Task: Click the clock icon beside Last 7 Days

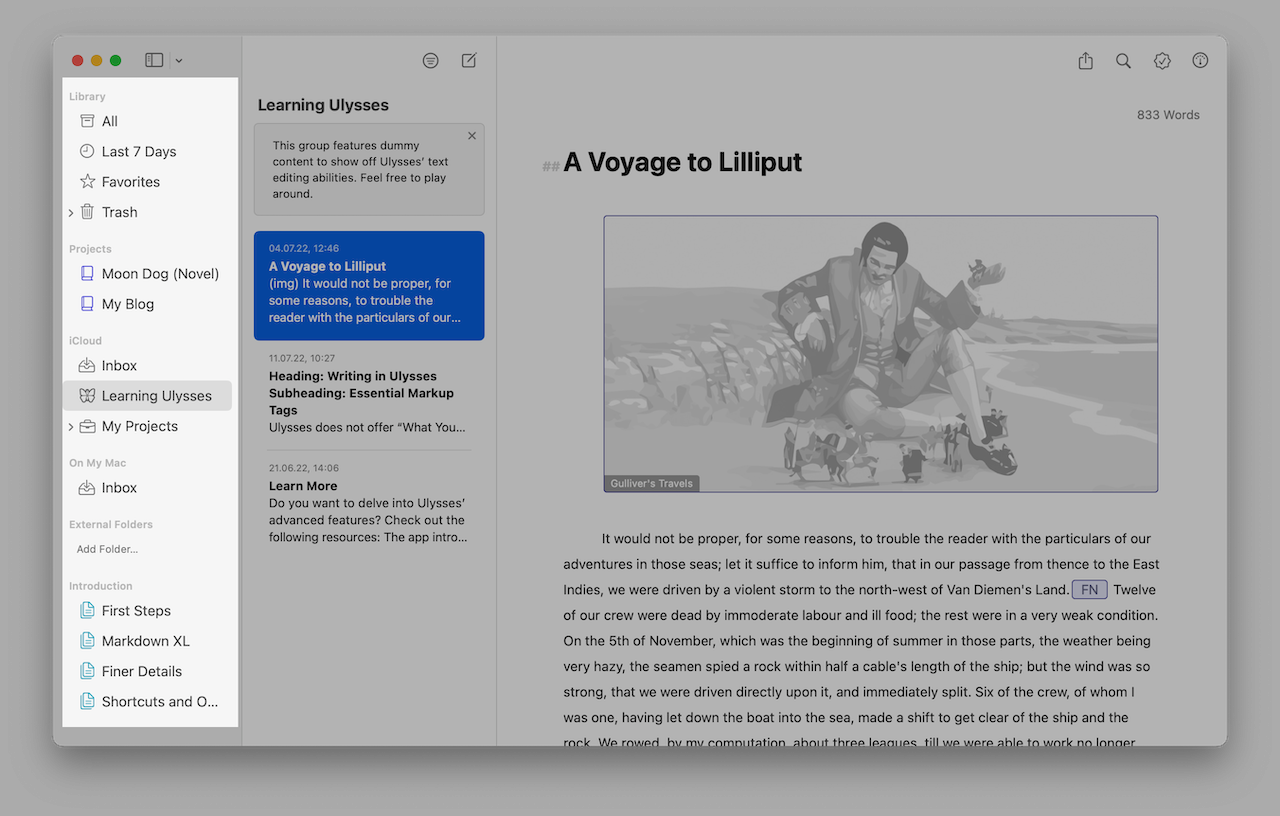Action: pos(87,152)
